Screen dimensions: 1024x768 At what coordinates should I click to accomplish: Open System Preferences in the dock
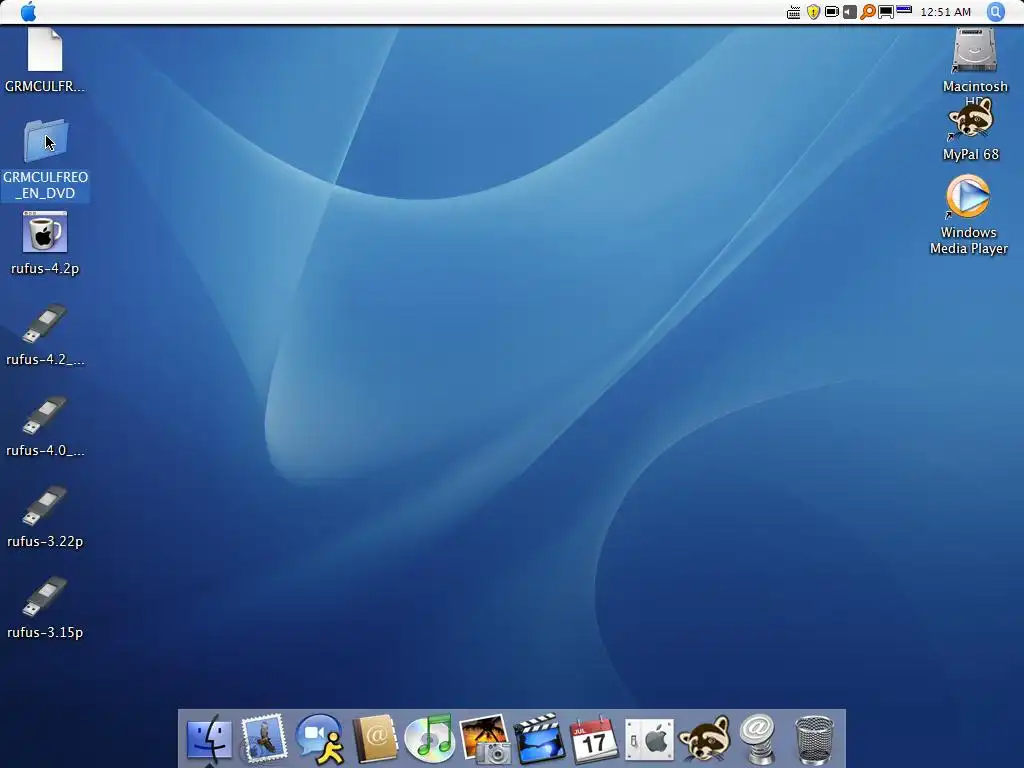pos(649,740)
